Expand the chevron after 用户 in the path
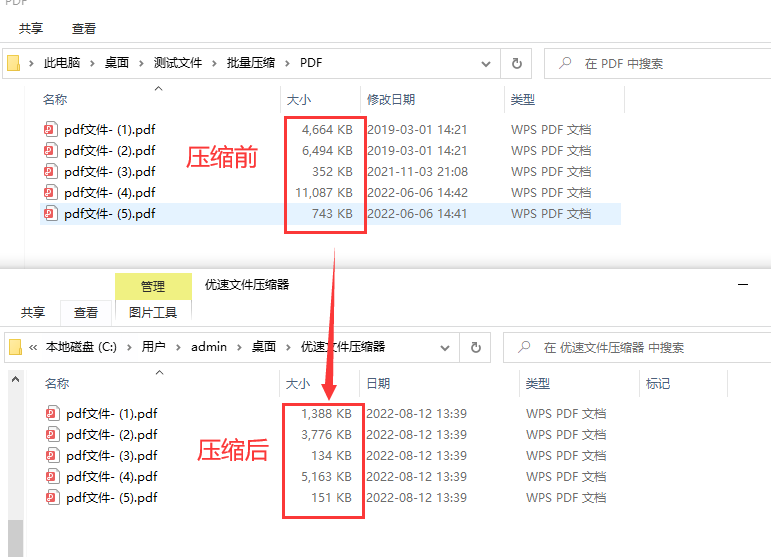 point(178,348)
